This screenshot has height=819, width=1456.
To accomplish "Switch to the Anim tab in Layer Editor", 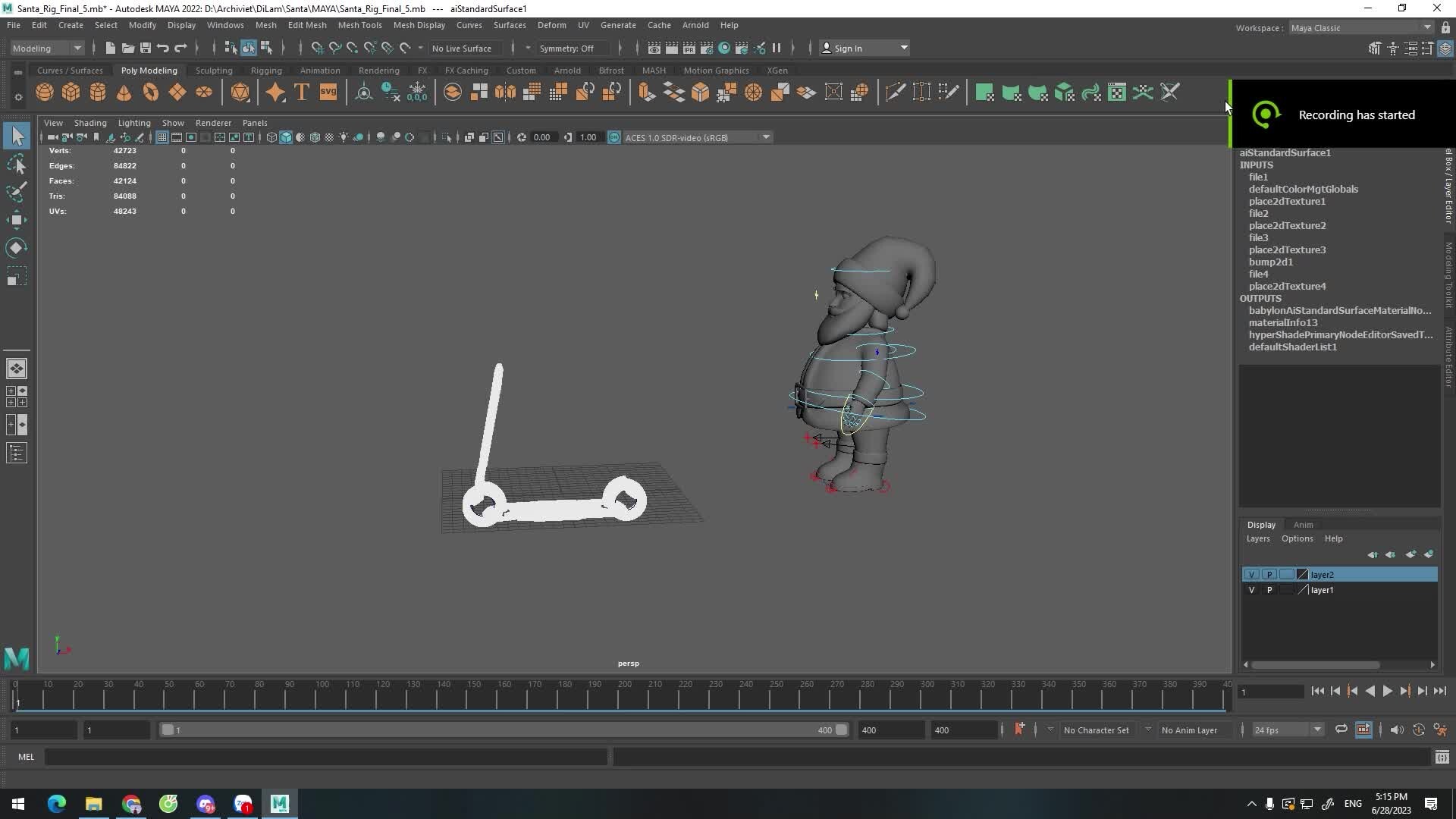I will pyautogui.click(x=1303, y=524).
